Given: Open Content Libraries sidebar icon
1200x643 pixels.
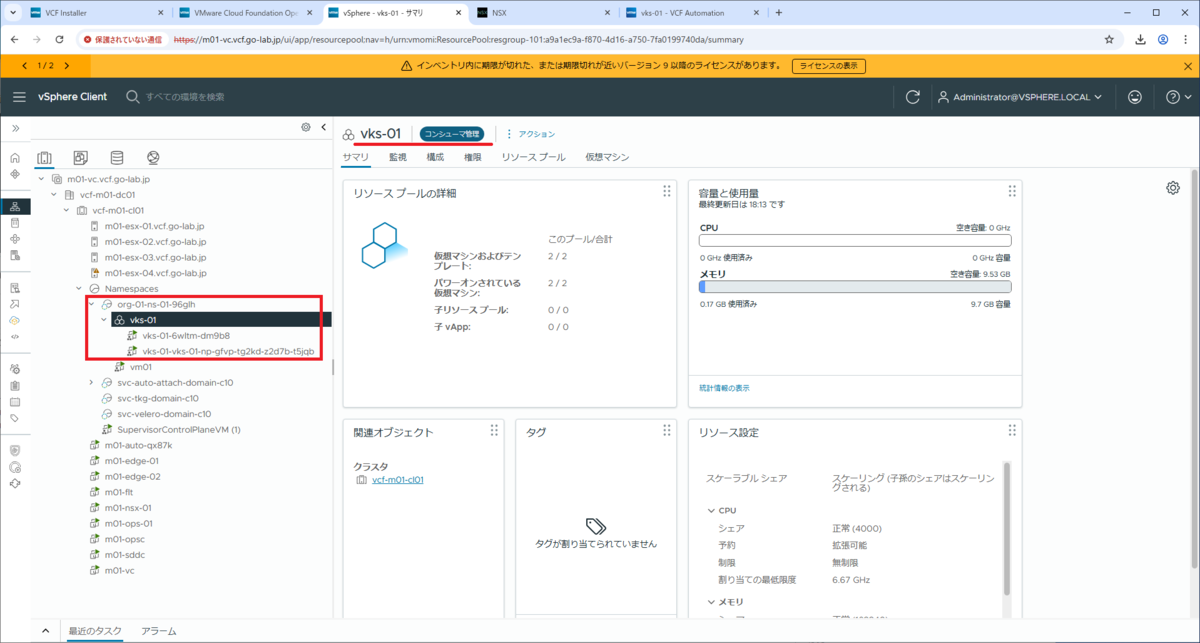Looking at the screenshot, I should tap(14, 223).
